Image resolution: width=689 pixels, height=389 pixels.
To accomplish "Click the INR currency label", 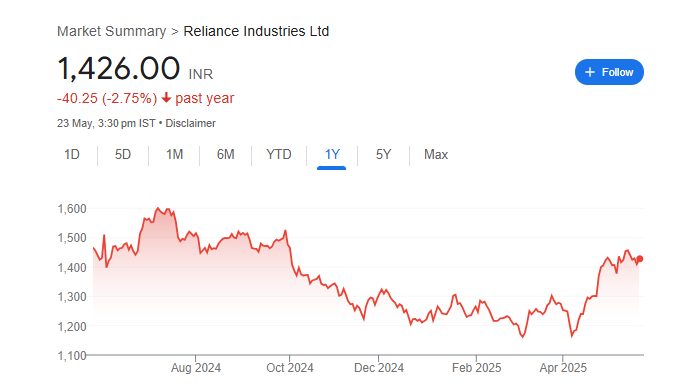I will [201, 74].
